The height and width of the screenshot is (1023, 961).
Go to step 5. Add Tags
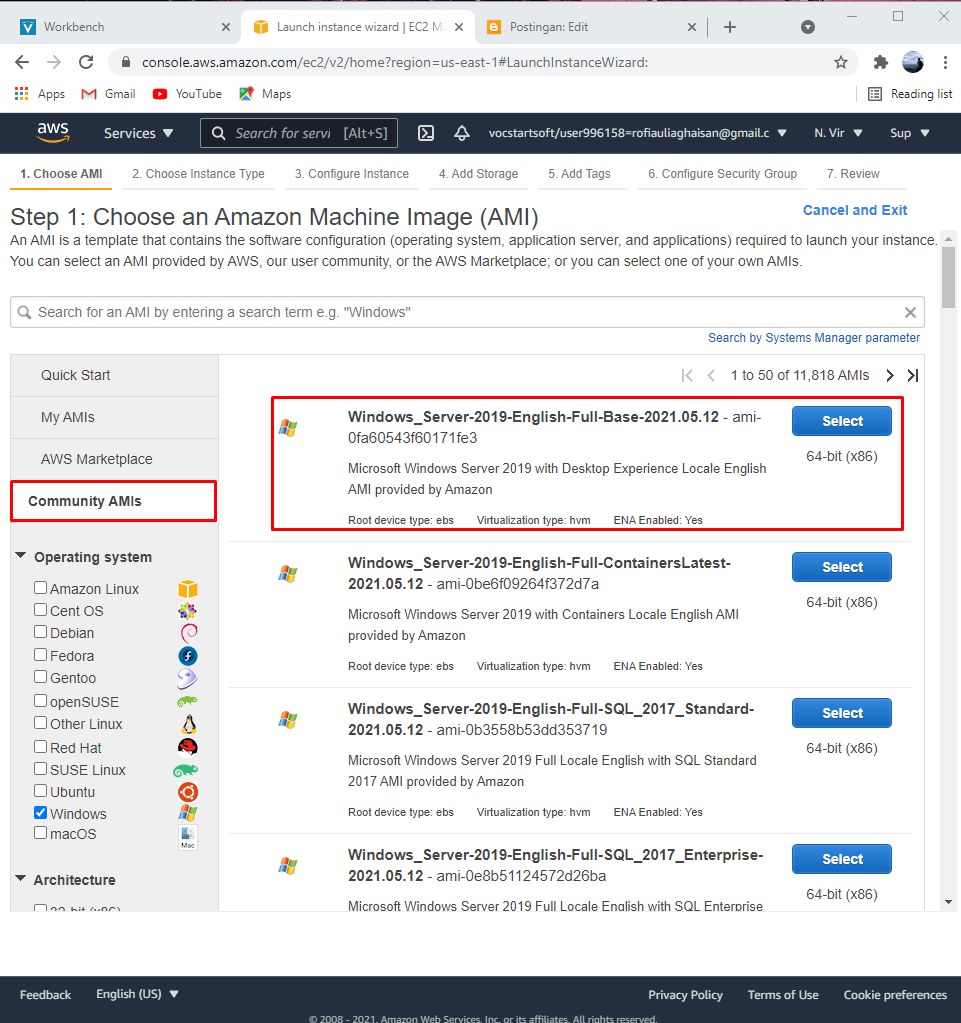[x=579, y=174]
